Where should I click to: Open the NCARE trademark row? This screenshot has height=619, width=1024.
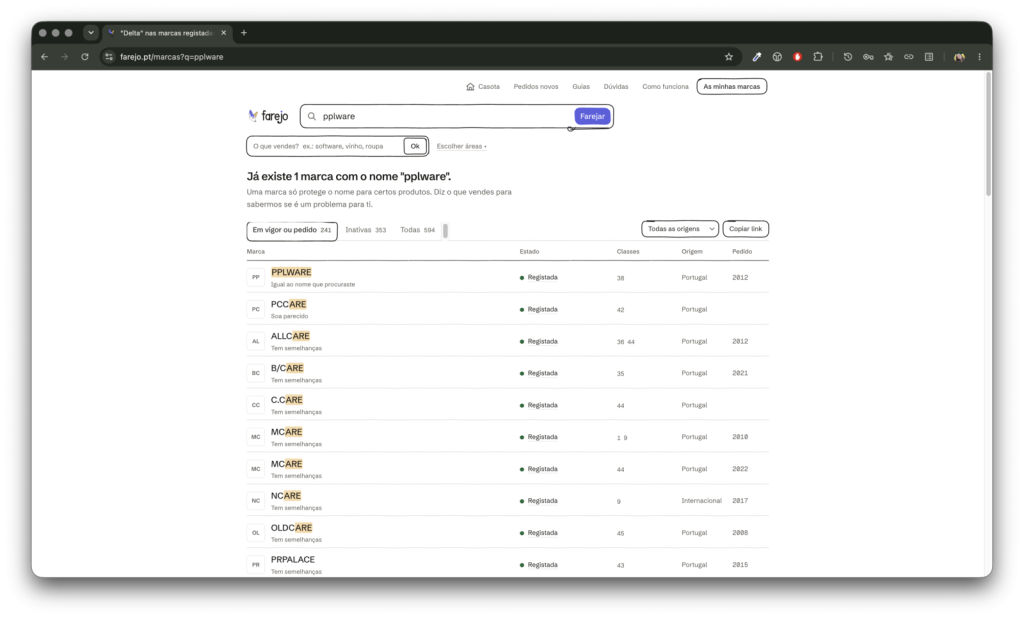point(507,501)
